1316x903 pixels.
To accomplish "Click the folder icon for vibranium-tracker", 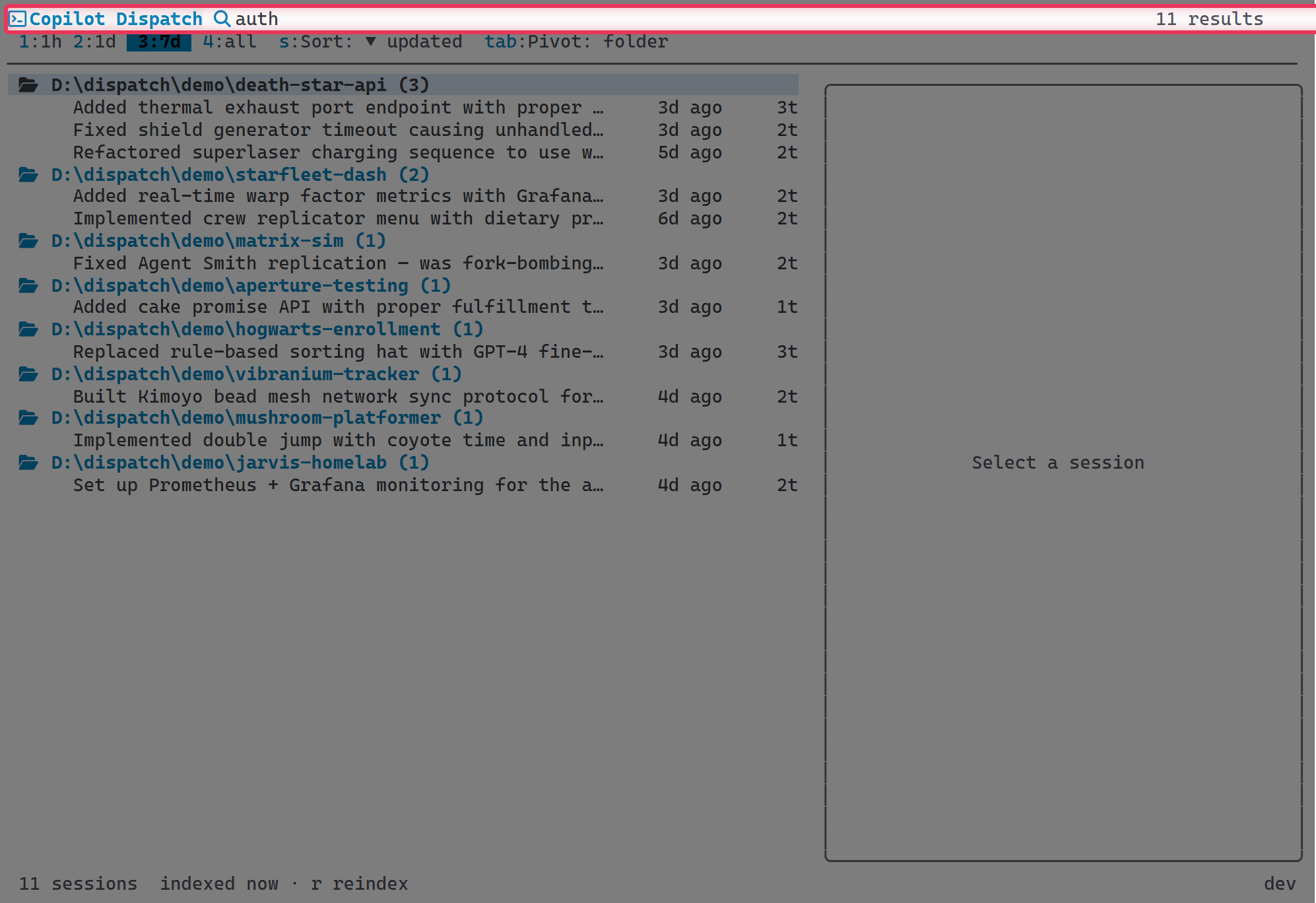I will click(29, 374).
